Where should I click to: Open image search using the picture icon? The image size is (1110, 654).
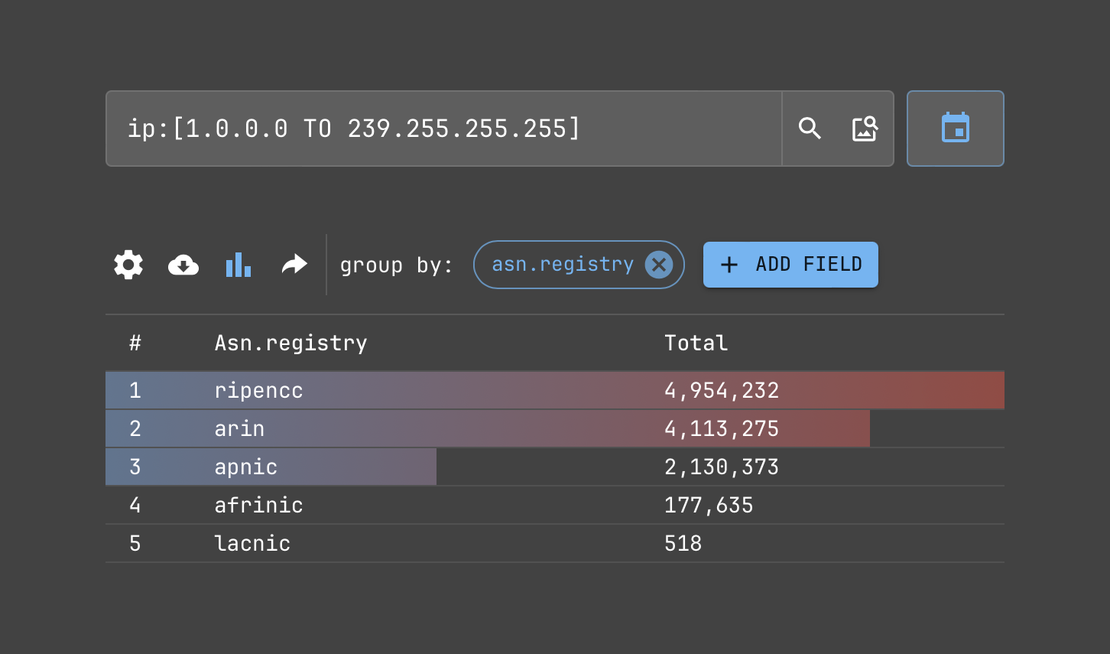[x=864, y=128]
